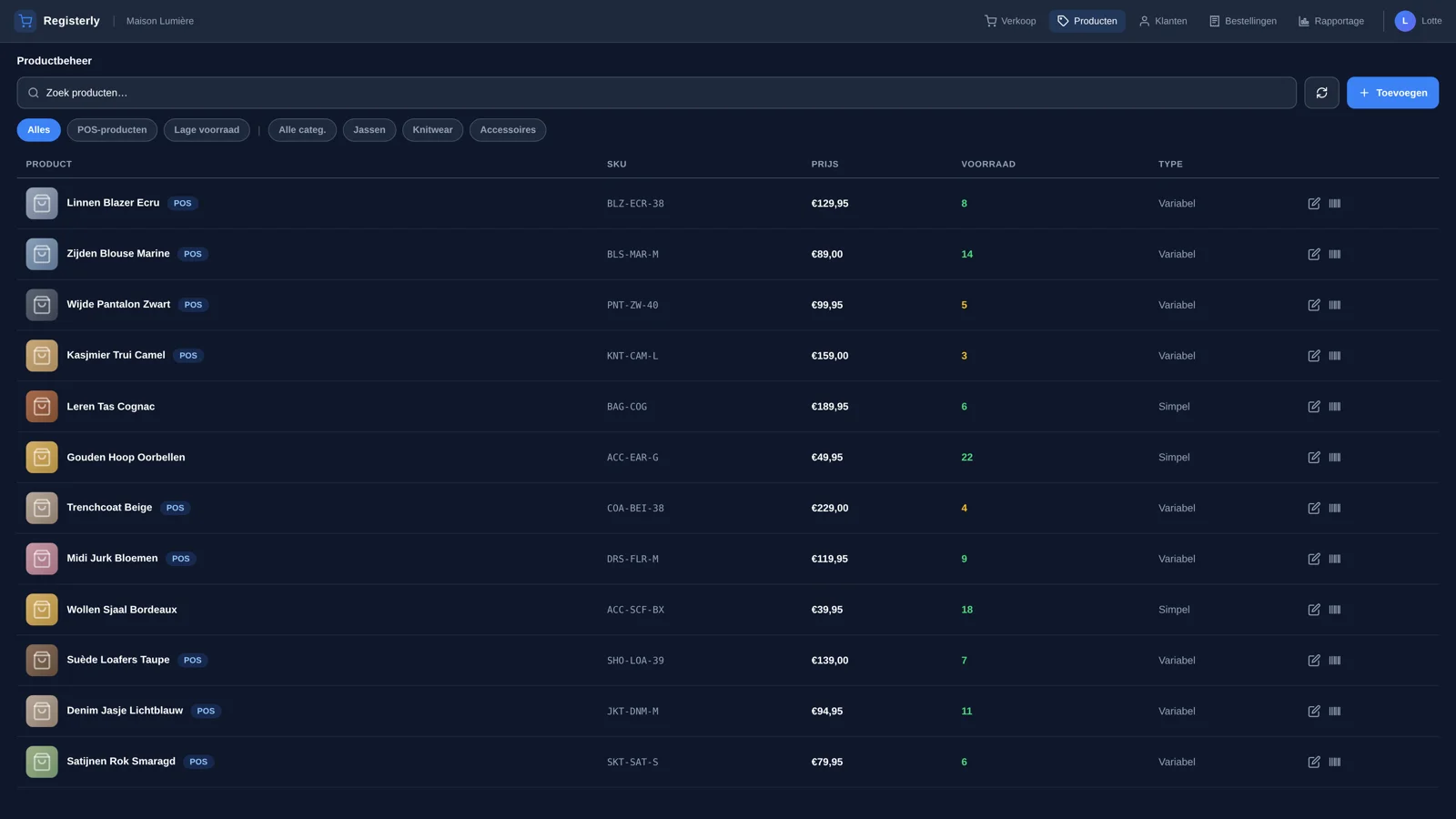Go to the Producten section
This screenshot has height=819, width=1456.
pyautogui.click(x=1087, y=21)
